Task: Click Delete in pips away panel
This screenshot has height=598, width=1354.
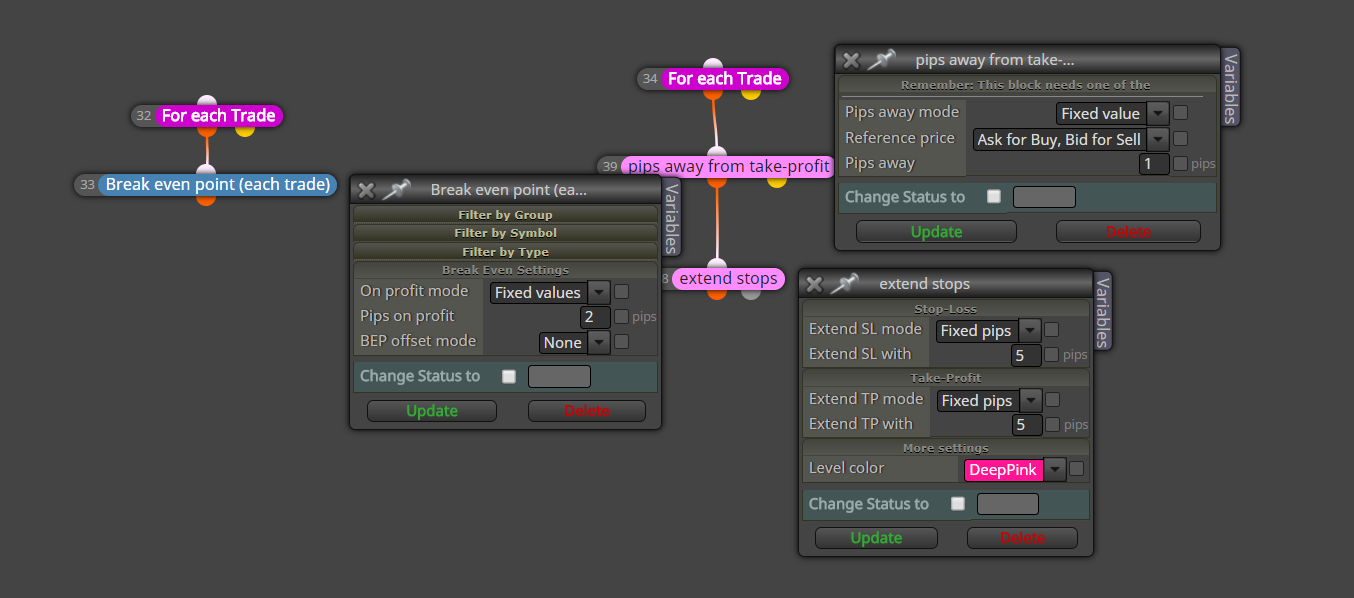Action: (1128, 232)
